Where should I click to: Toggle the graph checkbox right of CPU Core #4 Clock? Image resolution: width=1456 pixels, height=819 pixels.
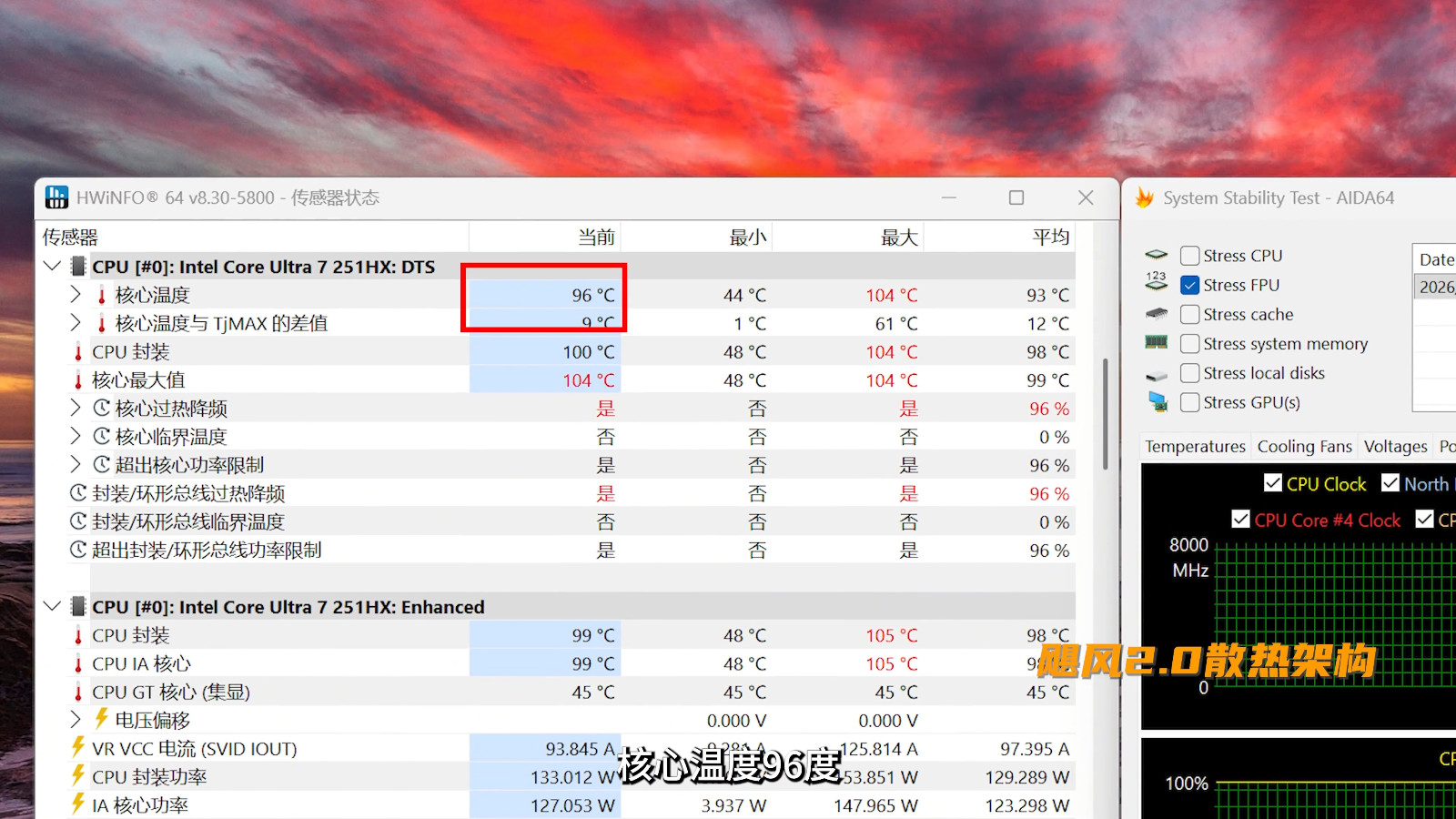[1425, 519]
